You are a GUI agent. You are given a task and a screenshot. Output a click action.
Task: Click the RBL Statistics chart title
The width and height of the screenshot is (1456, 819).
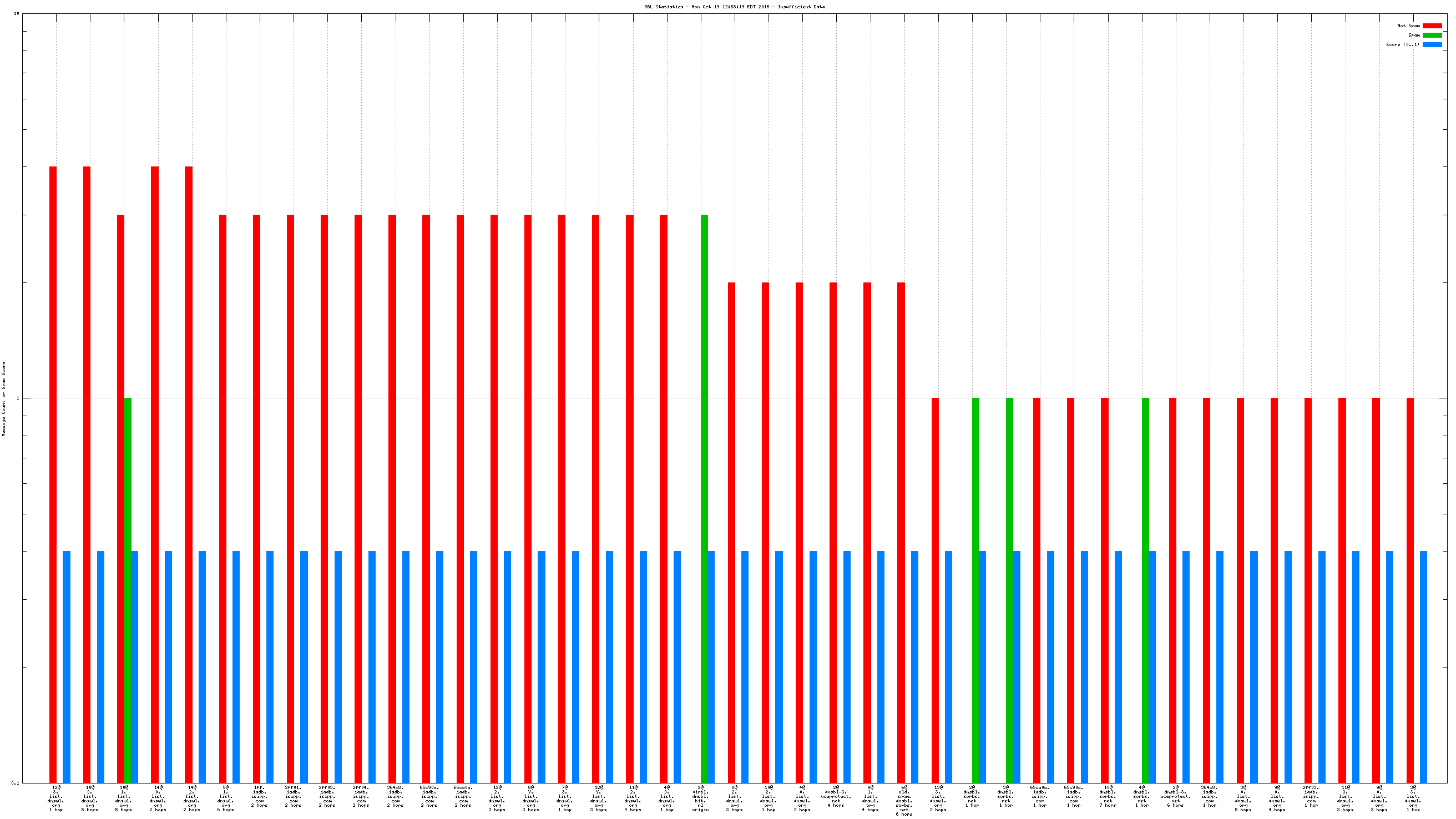[734, 7]
